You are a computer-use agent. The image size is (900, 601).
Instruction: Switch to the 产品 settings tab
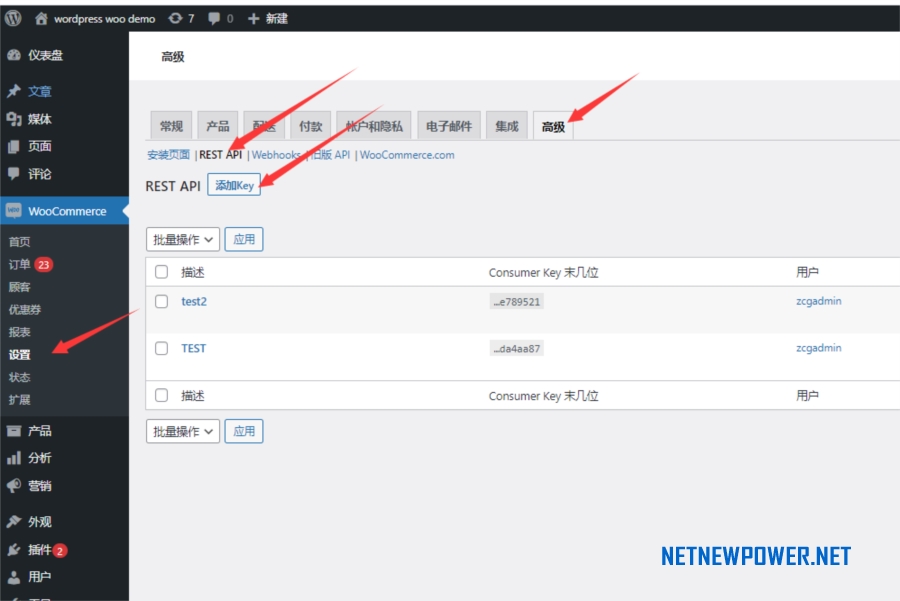[218, 126]
